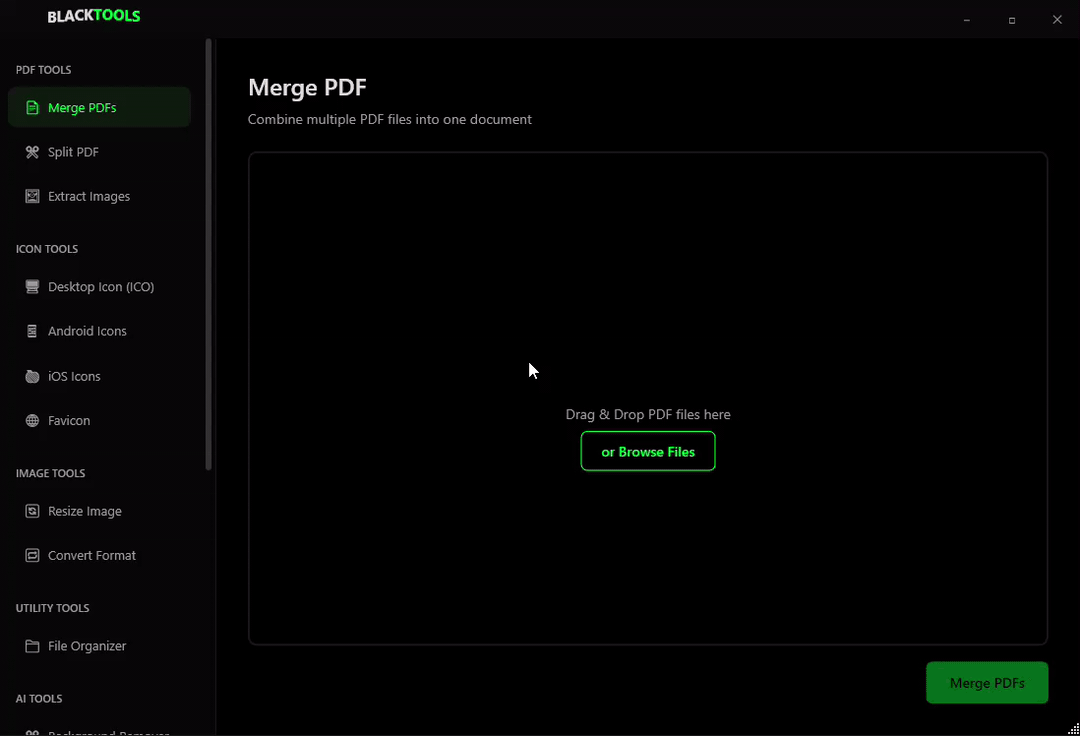Image resolution: width=1080 pixels, height=736 pixels.
Task: Open the Resize Image tool
Action: point(99,511)
